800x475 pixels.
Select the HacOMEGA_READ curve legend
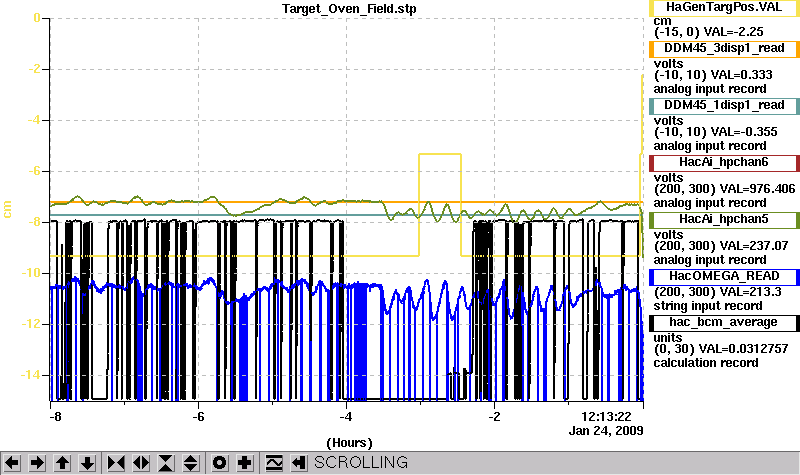(x=724, y=277)
